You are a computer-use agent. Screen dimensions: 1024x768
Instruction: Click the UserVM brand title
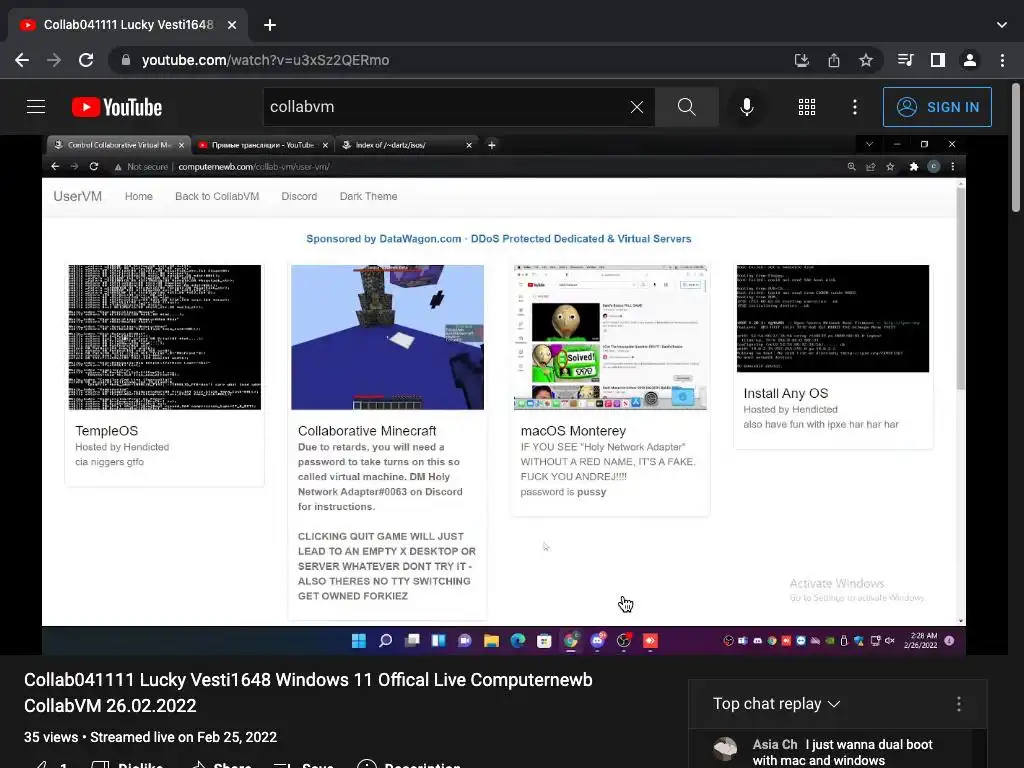pyautogui.click(x=78, y=197)
